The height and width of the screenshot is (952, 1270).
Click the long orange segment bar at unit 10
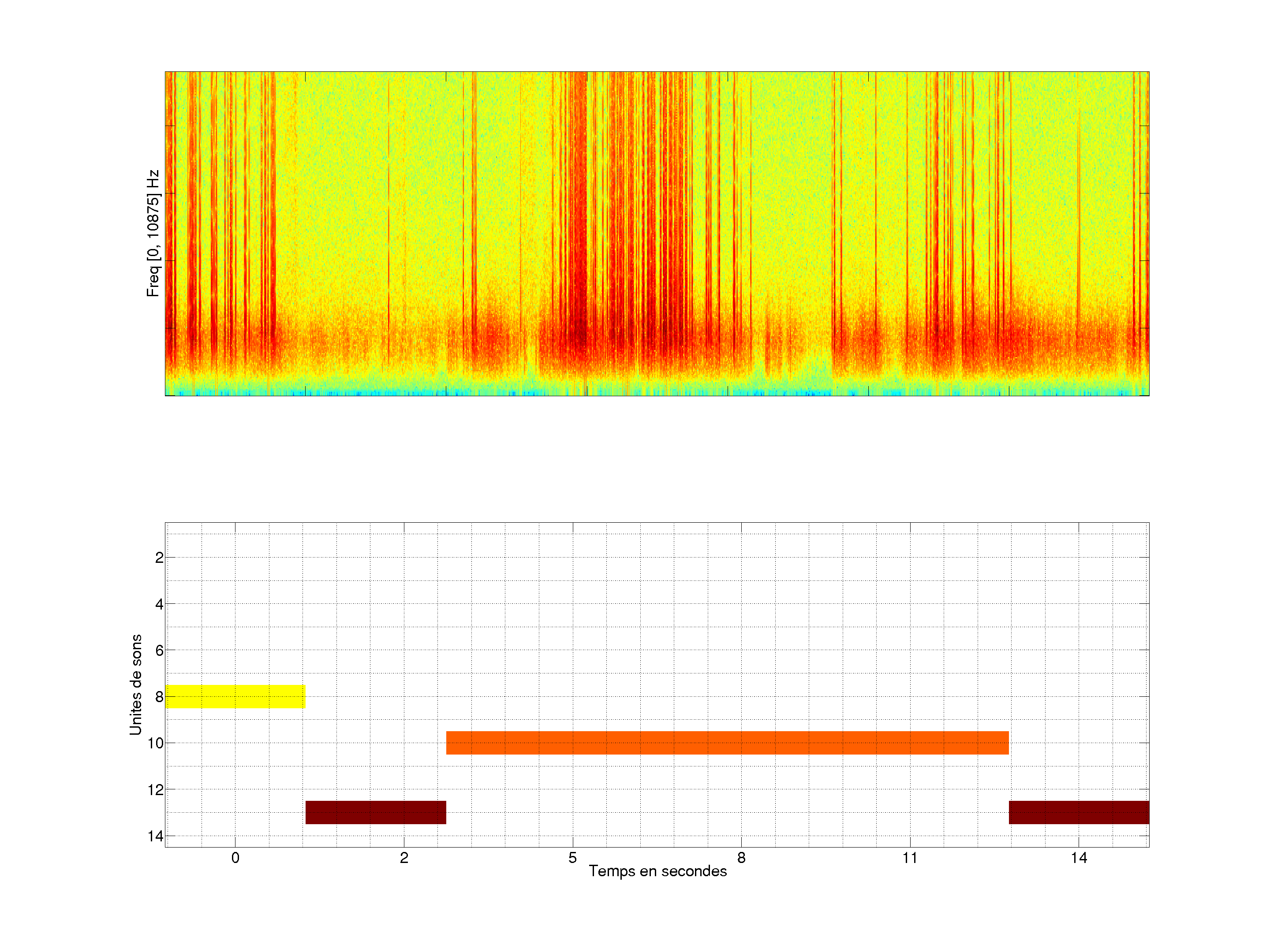point(727,743)
